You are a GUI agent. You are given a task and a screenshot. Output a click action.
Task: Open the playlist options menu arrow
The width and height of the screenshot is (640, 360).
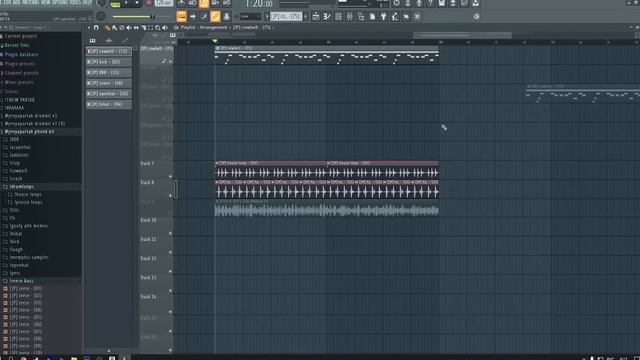click(89, 28)
